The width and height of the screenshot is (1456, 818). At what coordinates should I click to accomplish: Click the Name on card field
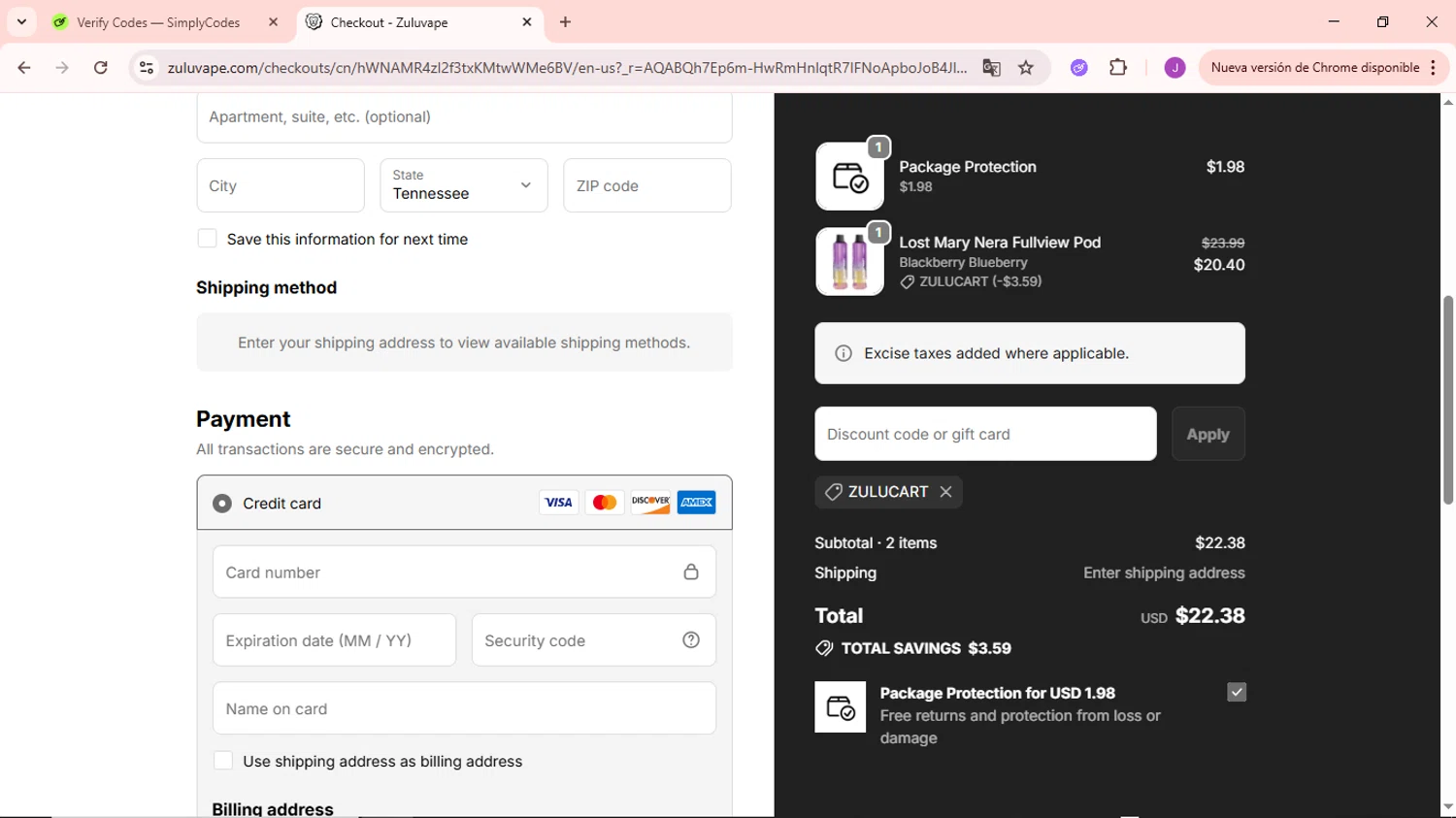pos(464,708)
